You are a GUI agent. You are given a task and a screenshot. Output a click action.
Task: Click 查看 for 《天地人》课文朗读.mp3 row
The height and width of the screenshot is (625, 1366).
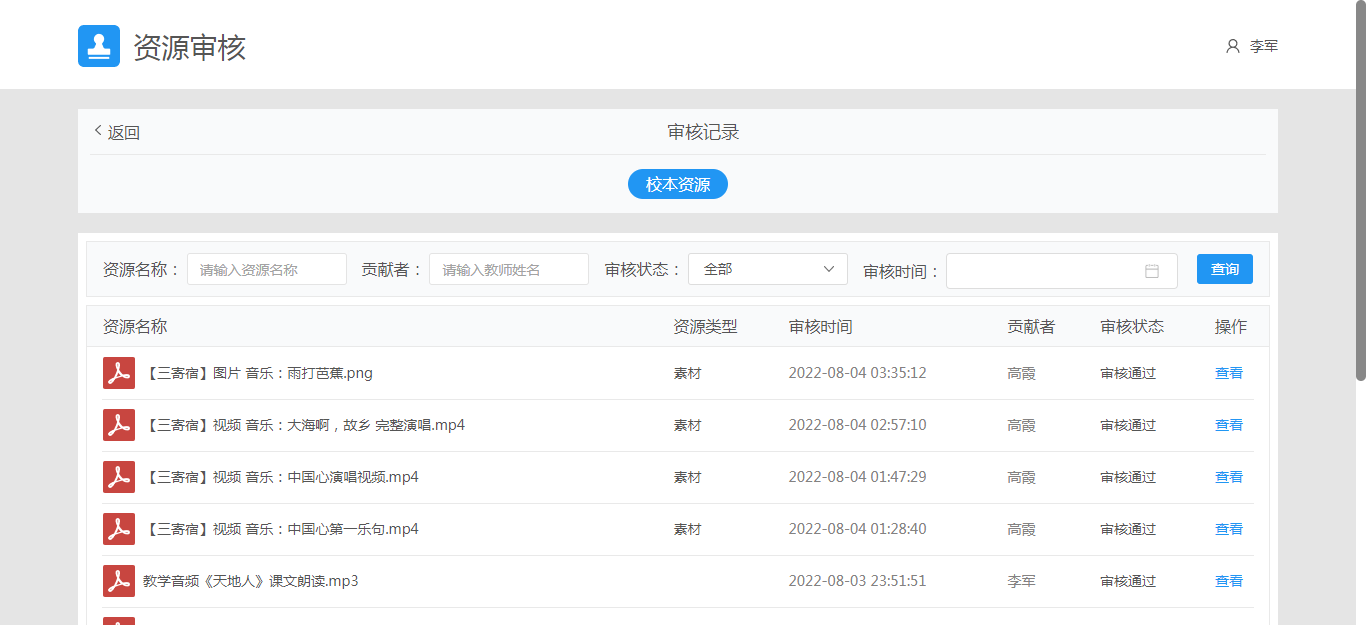[x=1228, y=581]
